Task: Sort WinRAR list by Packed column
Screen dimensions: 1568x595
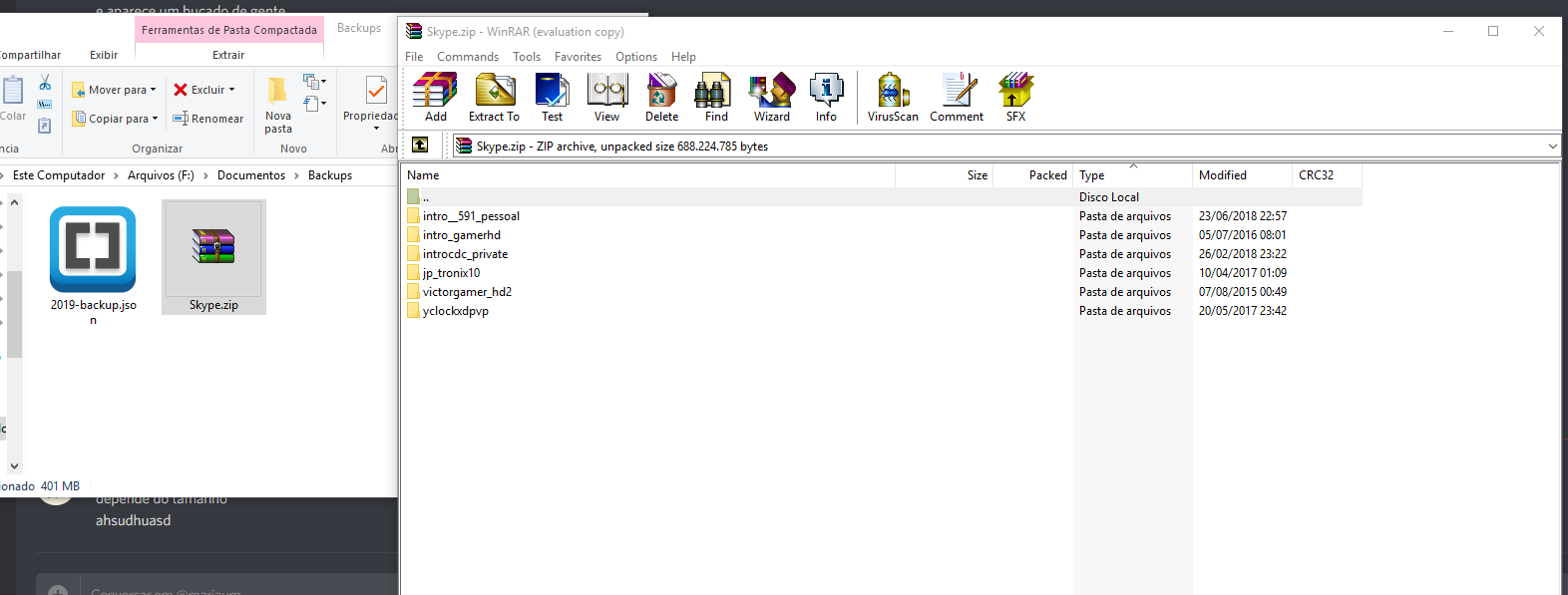Action: [x=1033, y=175]
